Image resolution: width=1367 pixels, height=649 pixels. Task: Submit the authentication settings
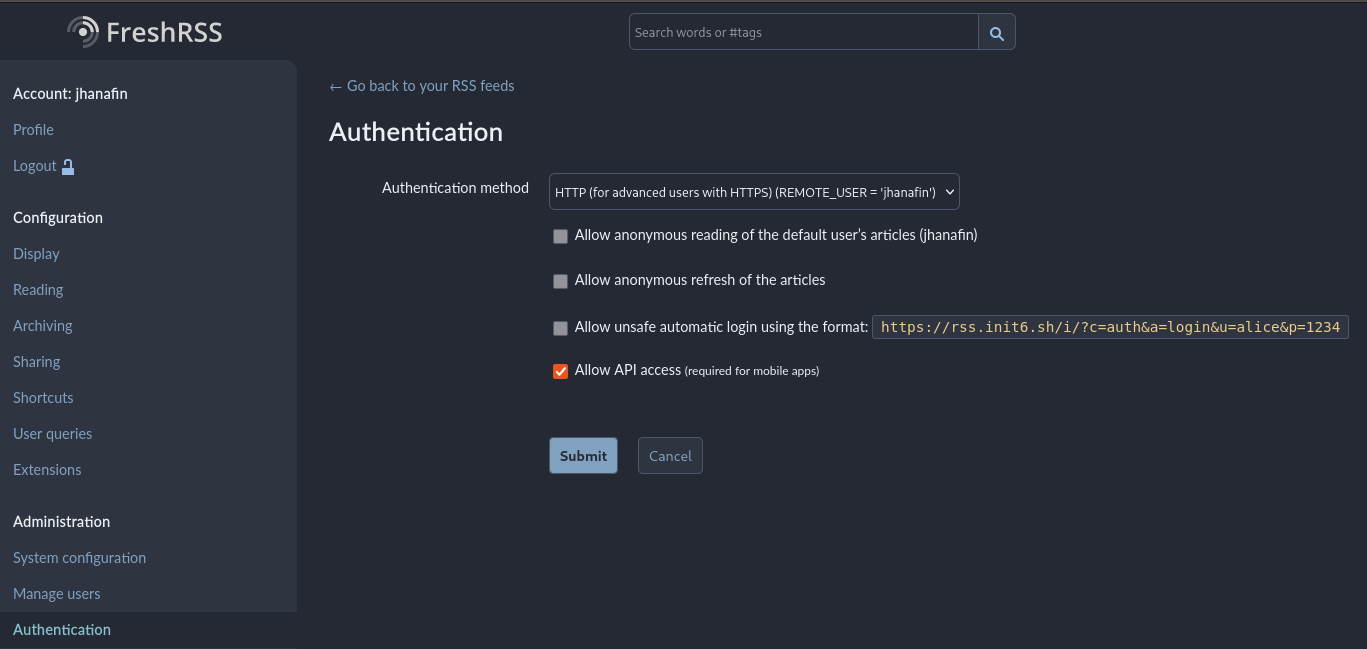tap(583, 455)
